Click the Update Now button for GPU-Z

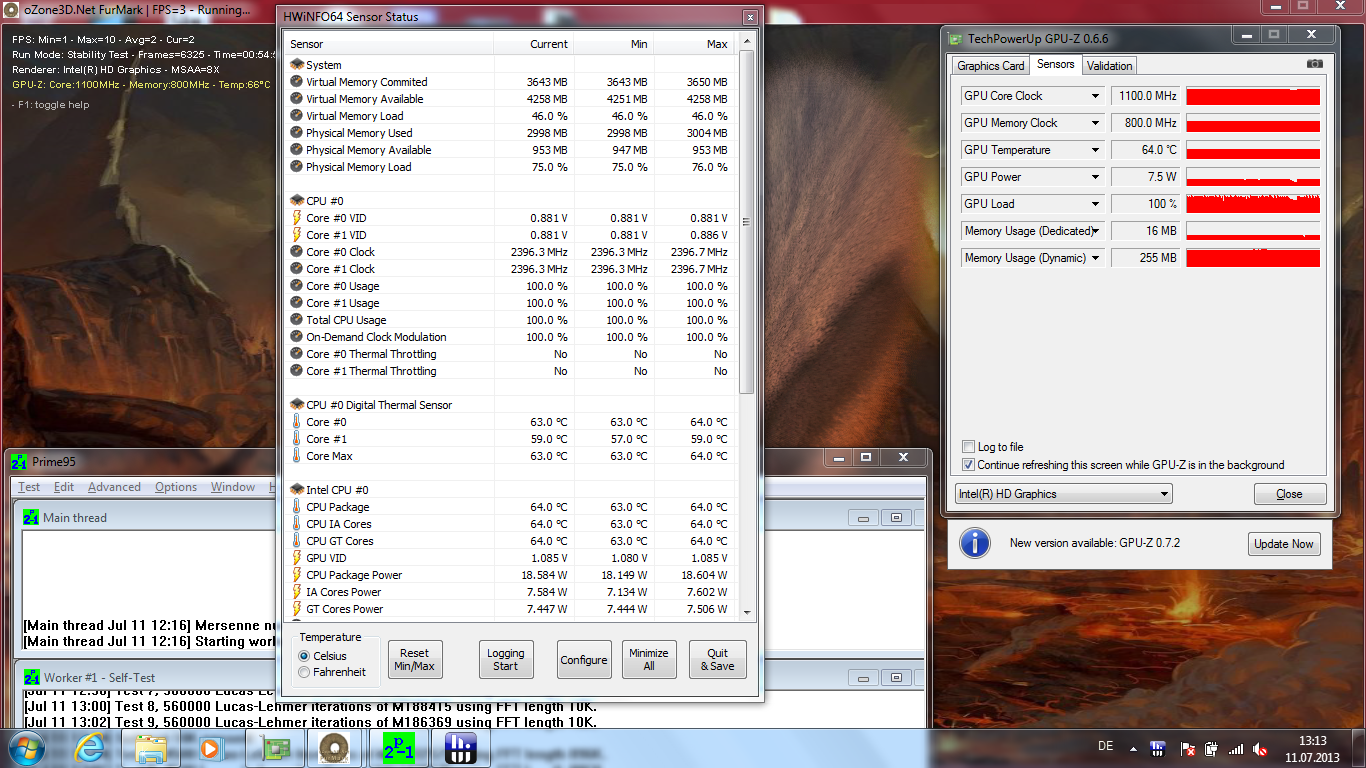click(x=1284, y=544)
